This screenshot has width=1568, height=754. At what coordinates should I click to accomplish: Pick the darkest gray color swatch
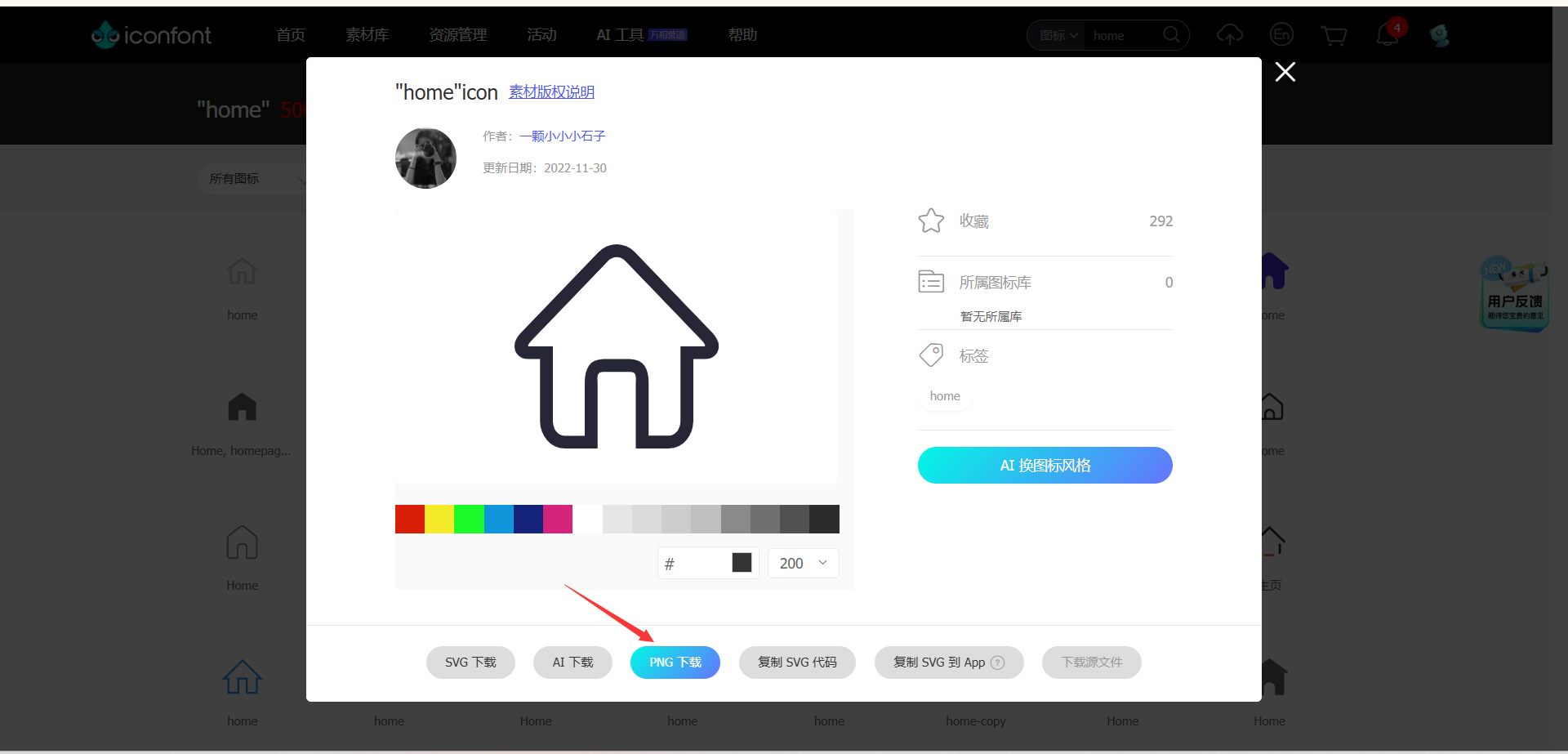[824, 519]
